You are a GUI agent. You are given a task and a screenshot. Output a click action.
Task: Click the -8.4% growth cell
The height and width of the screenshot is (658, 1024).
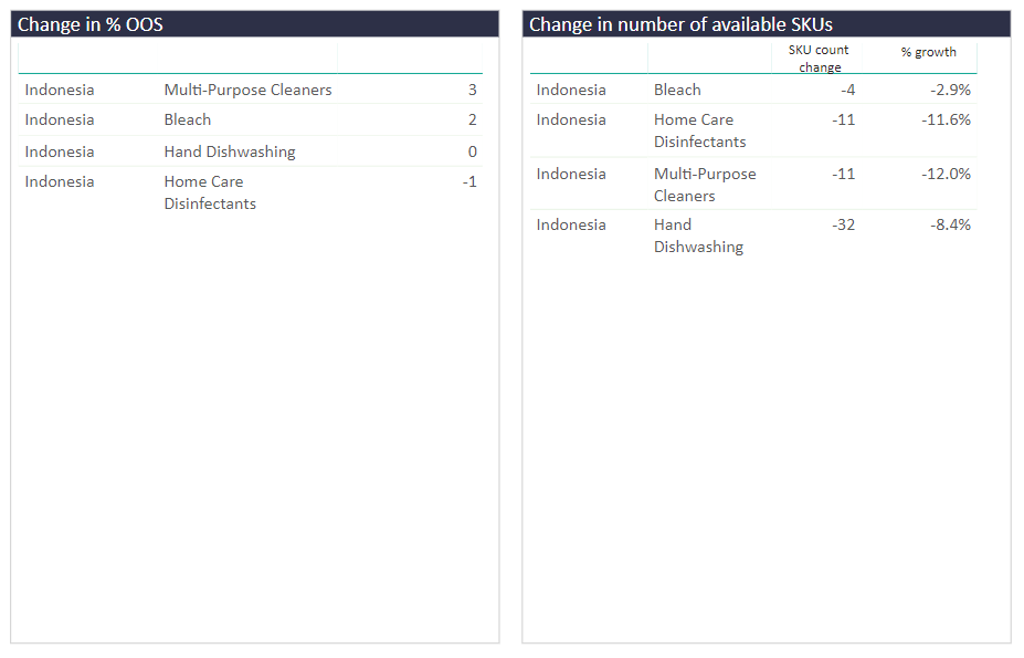pos(950,225)
